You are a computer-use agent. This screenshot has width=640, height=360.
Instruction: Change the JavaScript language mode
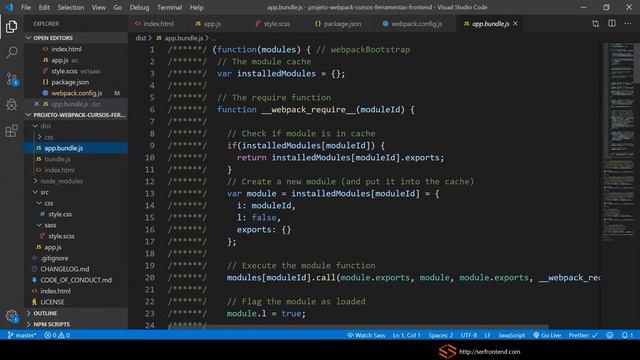point(511,335)
